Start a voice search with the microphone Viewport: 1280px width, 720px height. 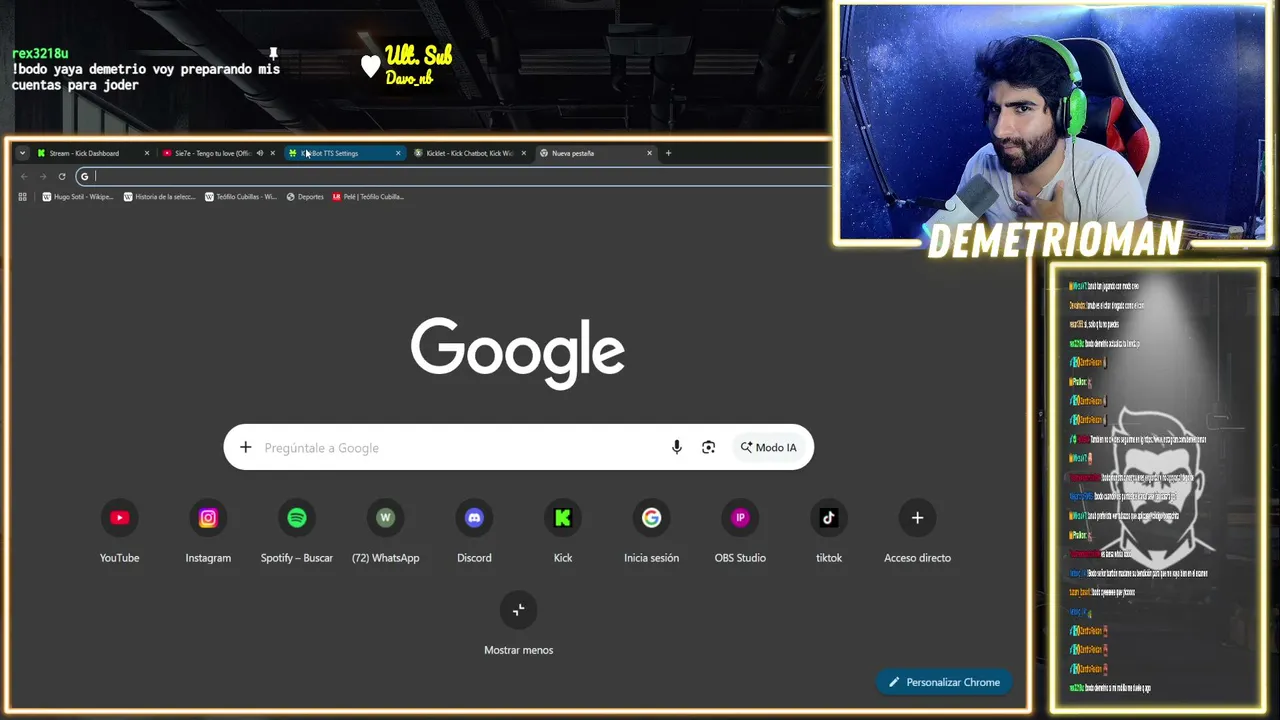(x=677, y=448)
